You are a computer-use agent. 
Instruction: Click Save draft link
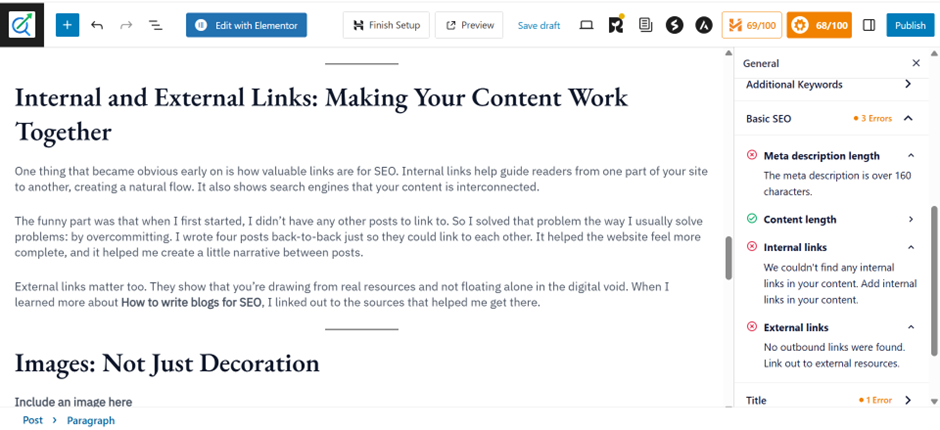pos(539,25)
